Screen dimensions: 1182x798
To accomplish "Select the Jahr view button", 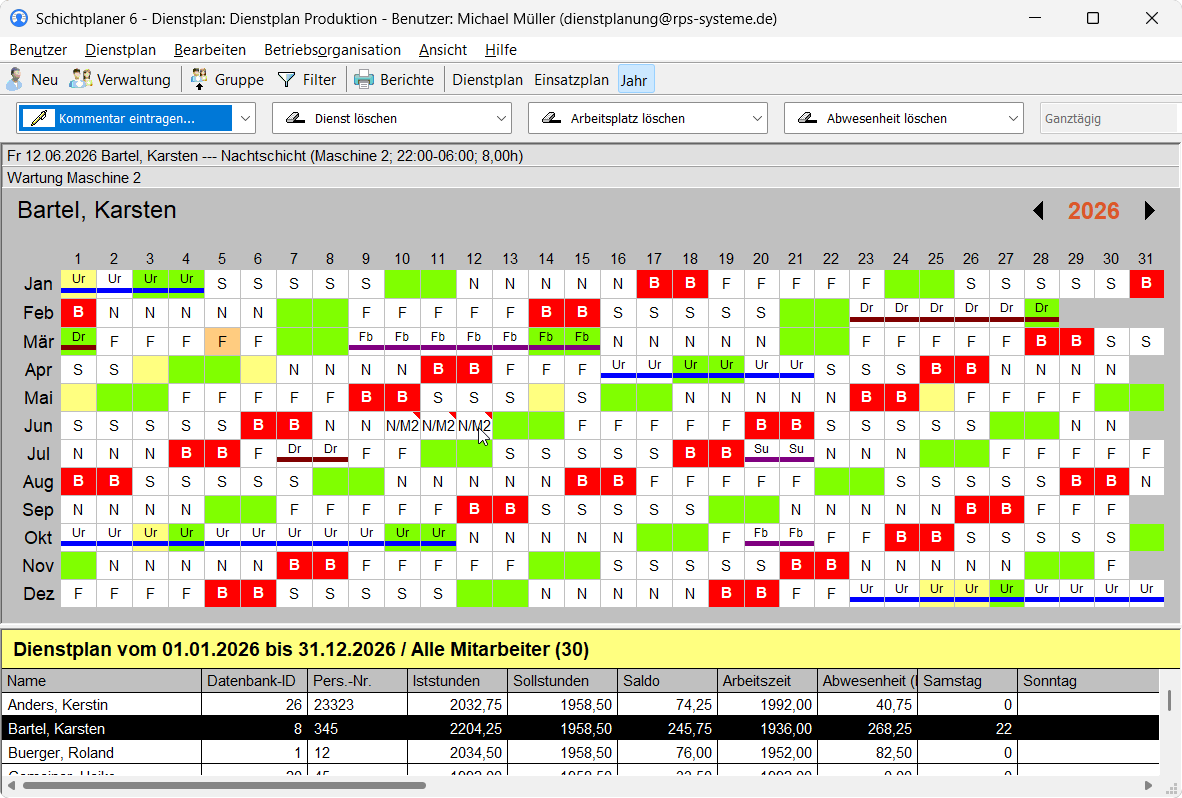I will coord(635,80).
